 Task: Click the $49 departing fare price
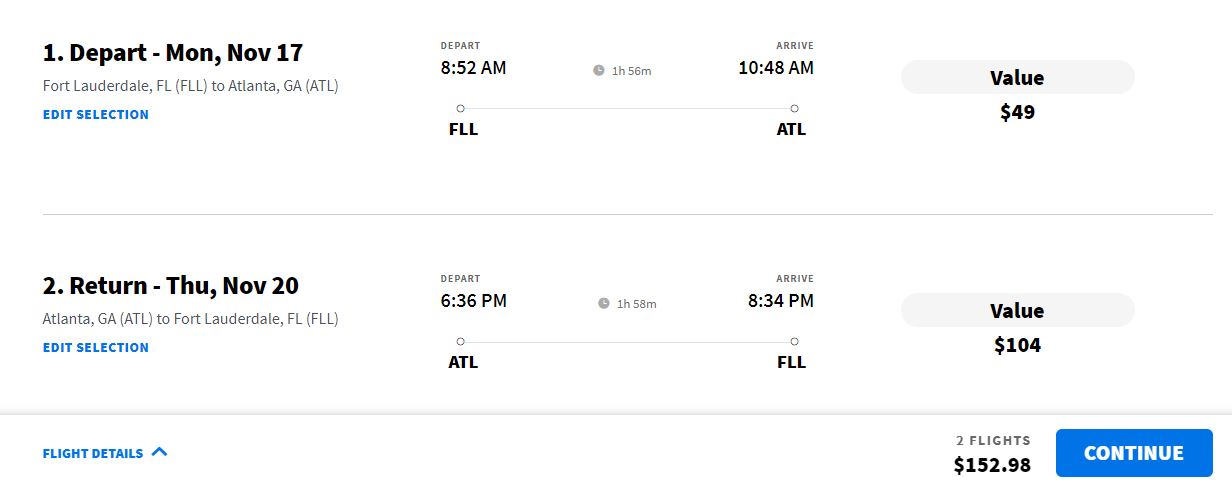tap(1017, 112)
